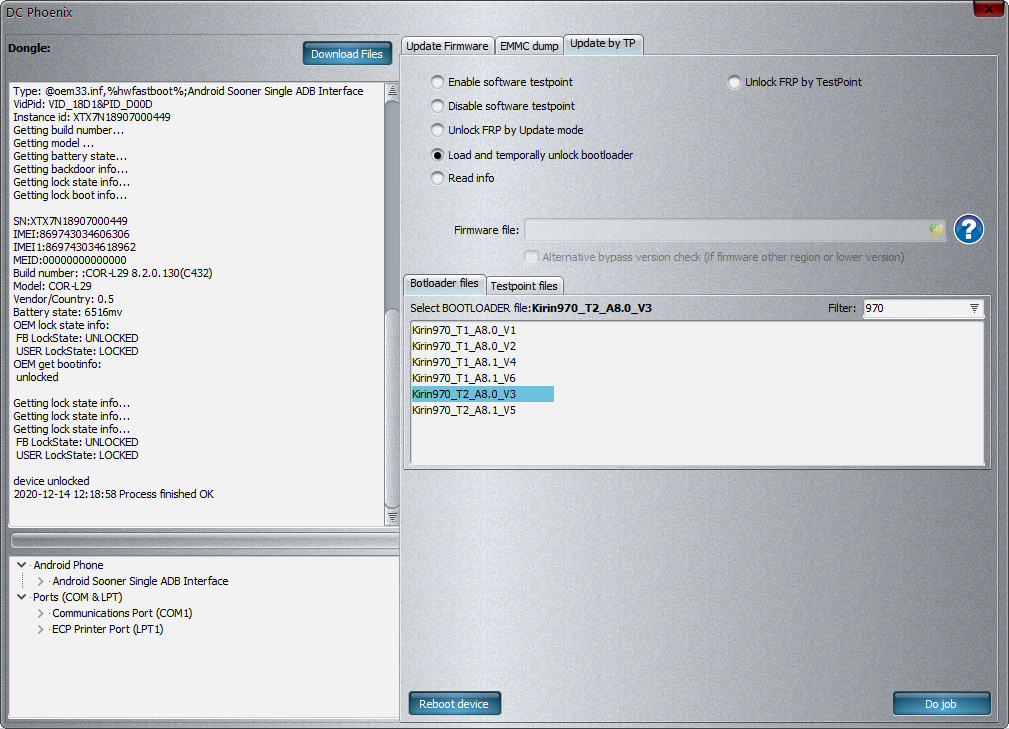
Task: Open the Update by TP tab
Action: pyautogui.click(x=602, y=43)
